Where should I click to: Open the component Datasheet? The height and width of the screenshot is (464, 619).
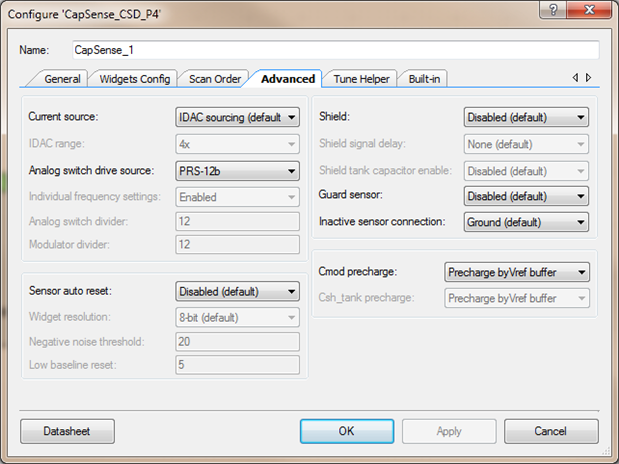(68, 431)
